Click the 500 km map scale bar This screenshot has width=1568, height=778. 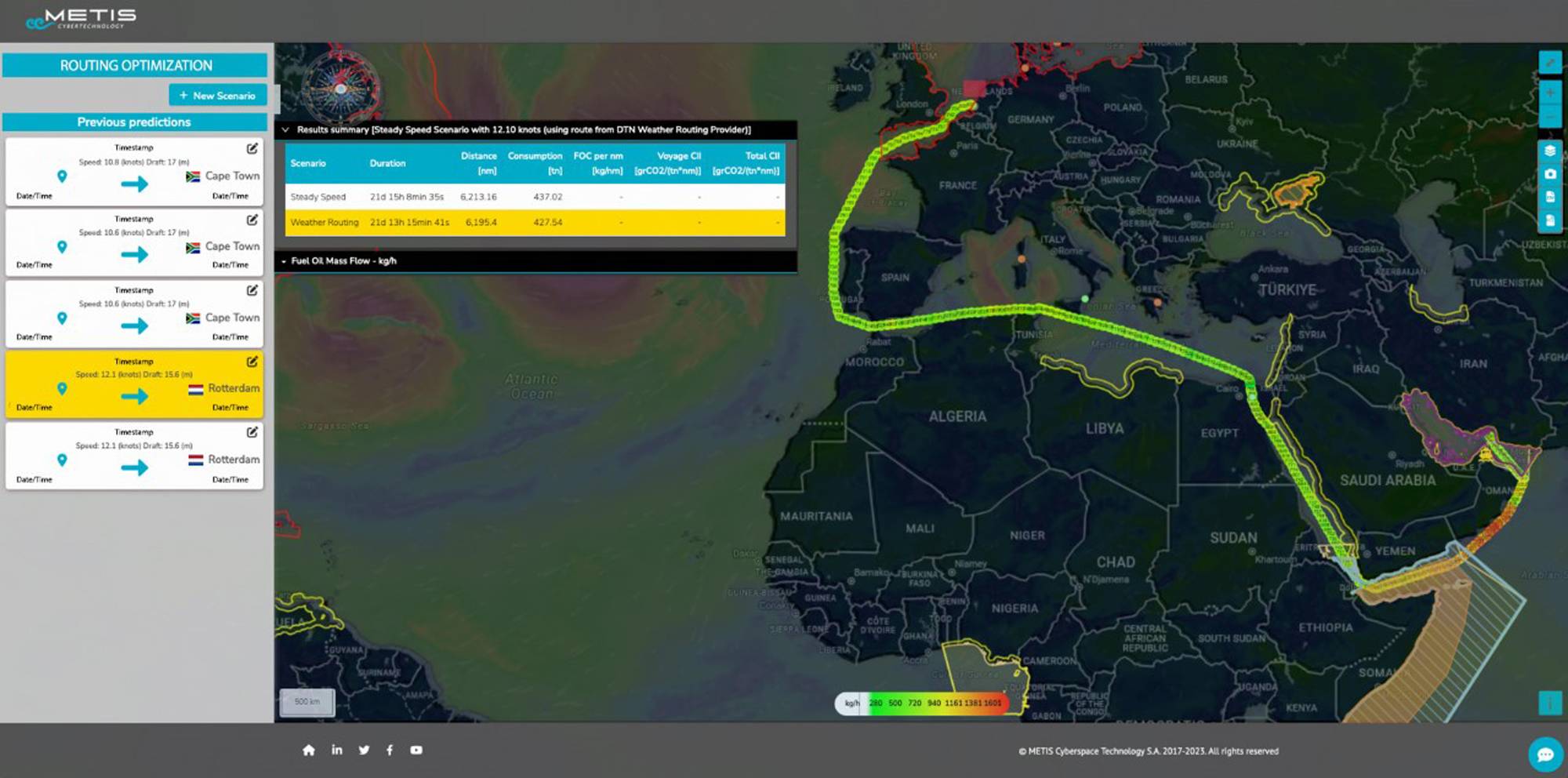[307, 702]
